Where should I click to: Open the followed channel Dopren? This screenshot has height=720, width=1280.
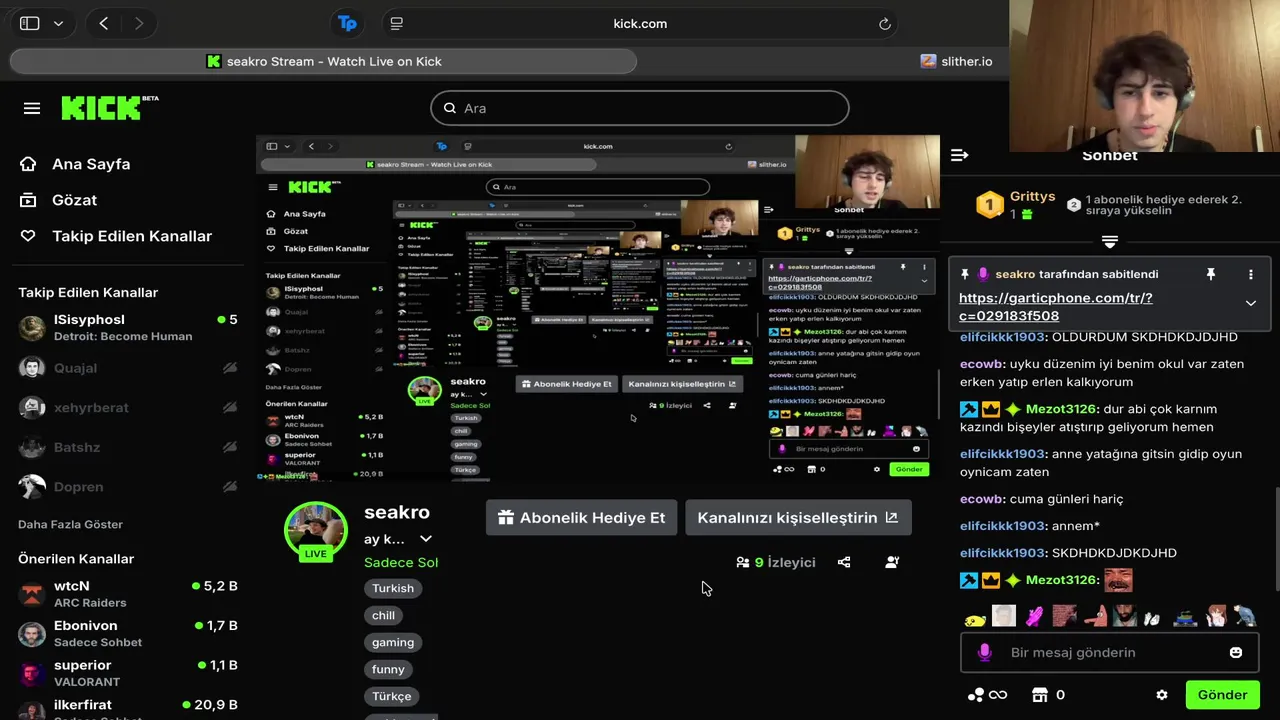pos(128,487)
